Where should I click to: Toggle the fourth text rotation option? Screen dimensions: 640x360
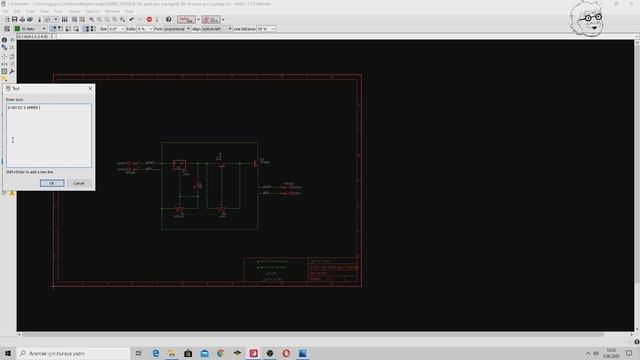(76, 29)
